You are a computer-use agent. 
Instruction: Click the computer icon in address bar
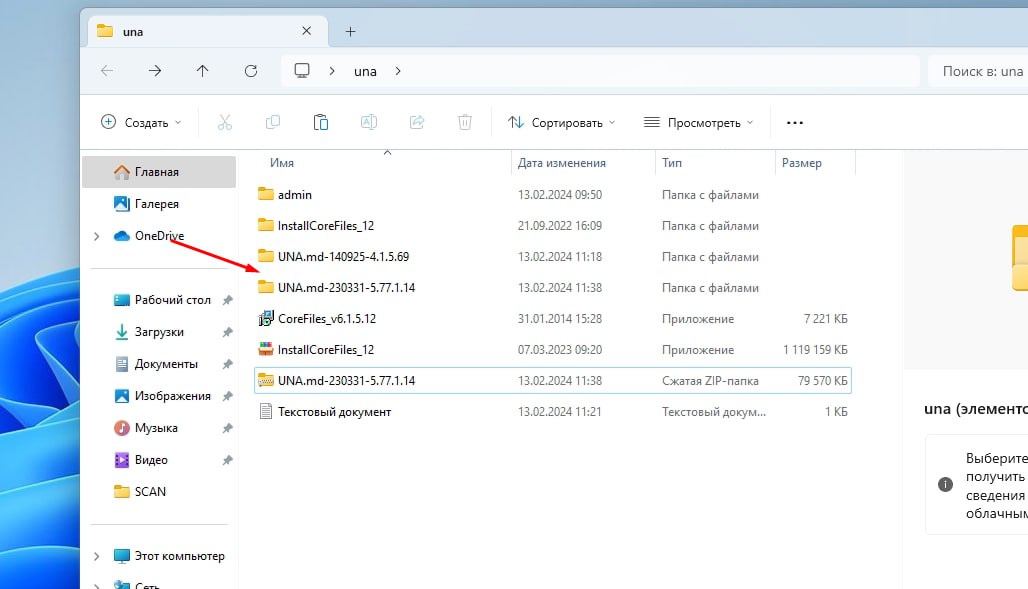pos(302,71)
